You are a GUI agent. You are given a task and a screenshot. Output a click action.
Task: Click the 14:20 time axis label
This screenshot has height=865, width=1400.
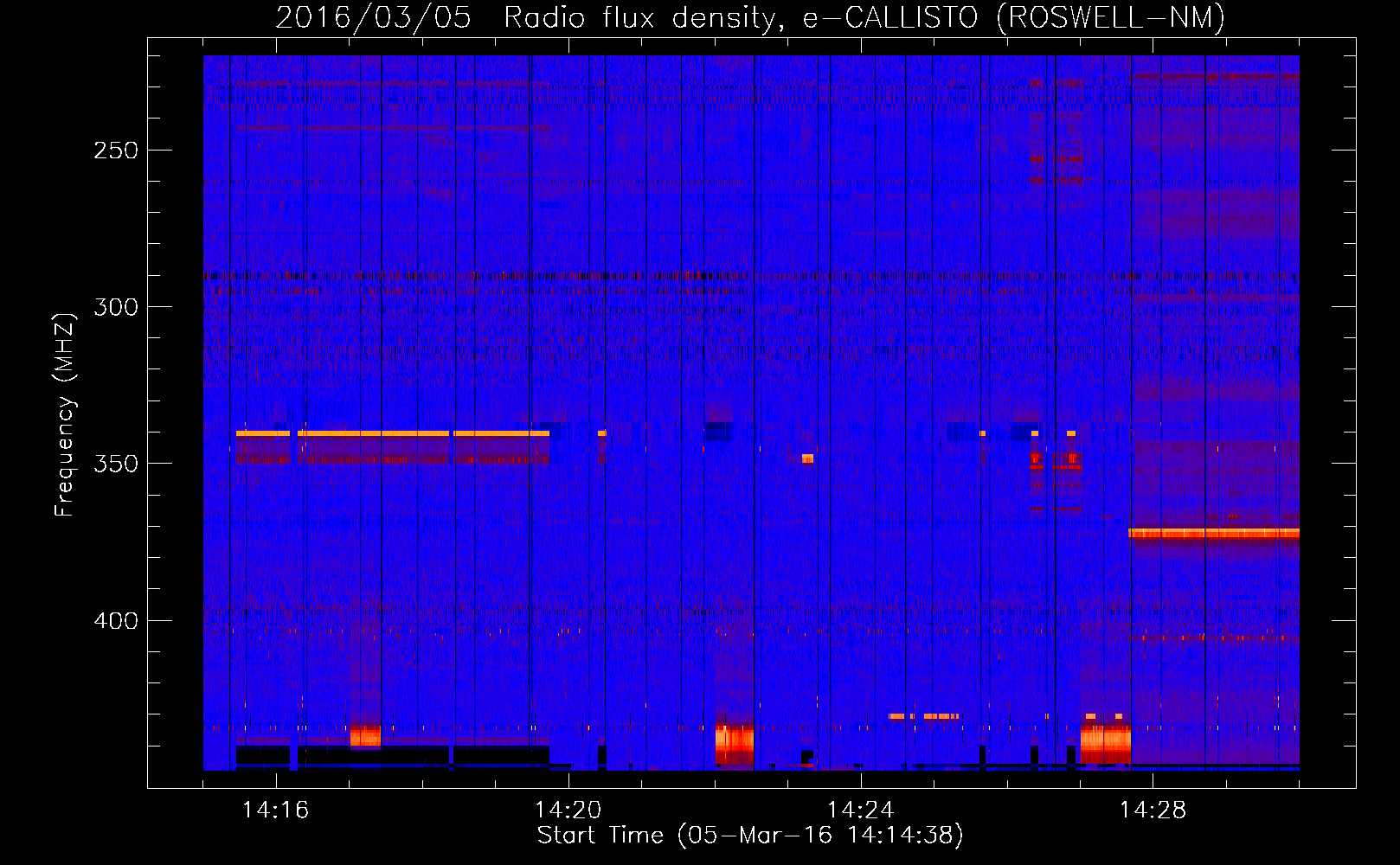click(x=568, y=811)
